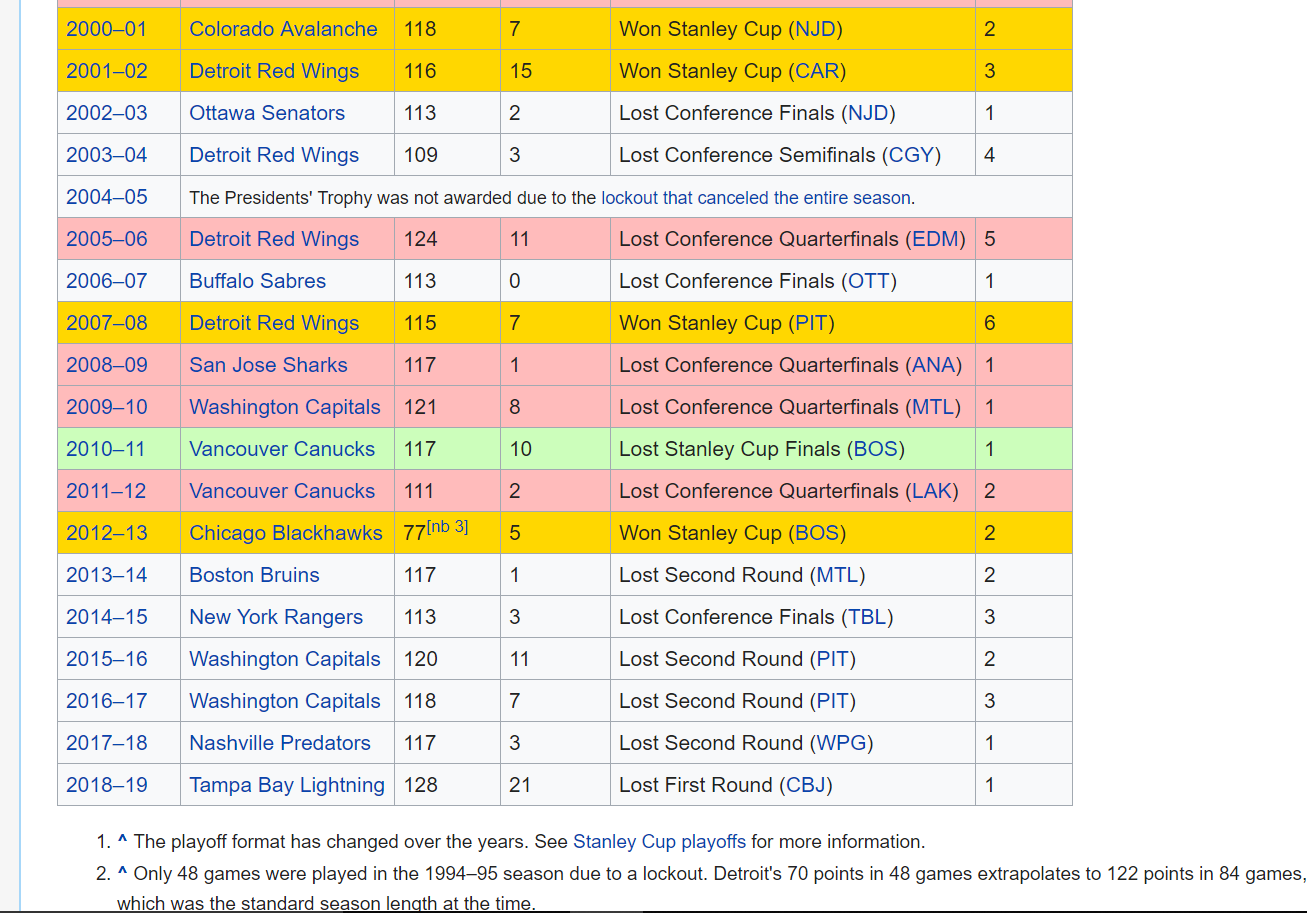Image resolution: width=1307 pixels, height=913 pixels.
Task: Open the 2014–15 season link
Action: [106, 617]
